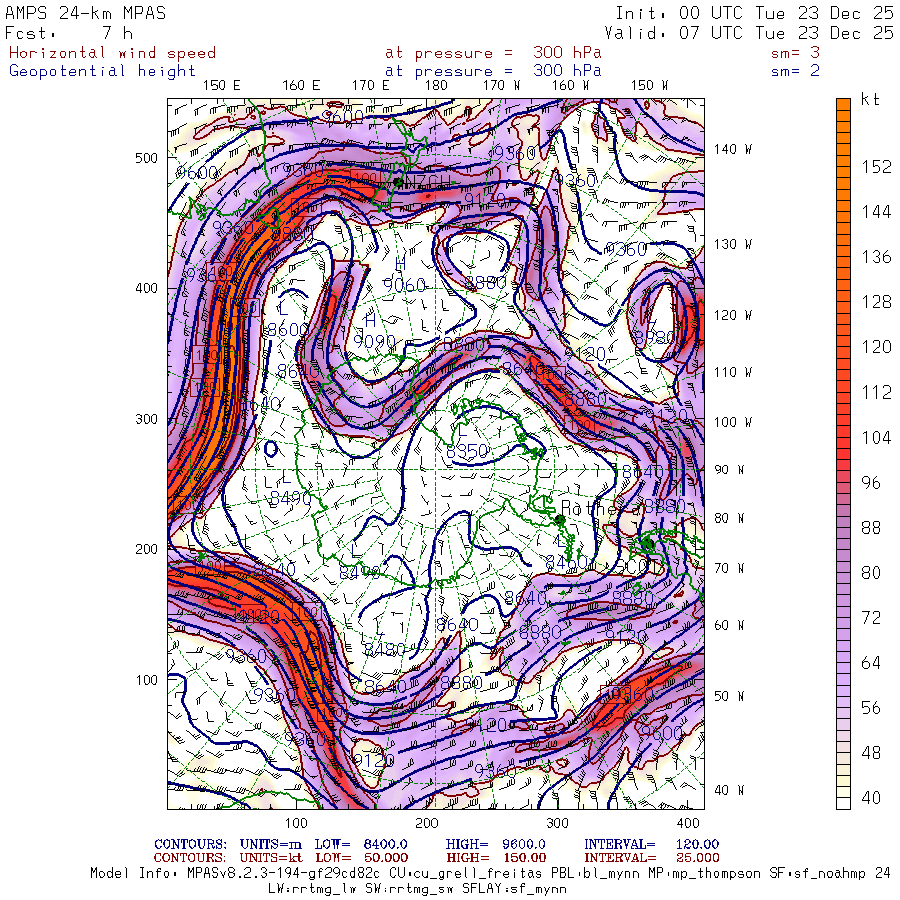Click the "80 W" longitude label
Viewport: 900px width, 900px height.
coord(729,518)
